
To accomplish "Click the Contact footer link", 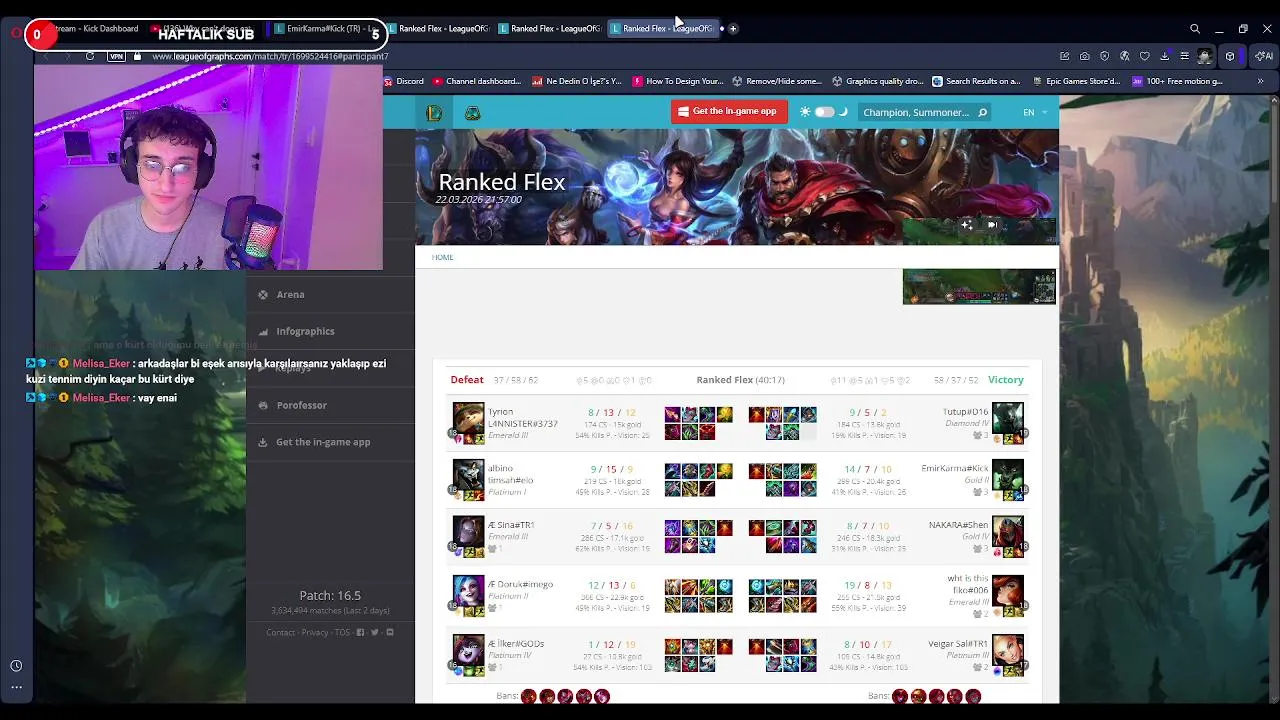I will point(281,632).
